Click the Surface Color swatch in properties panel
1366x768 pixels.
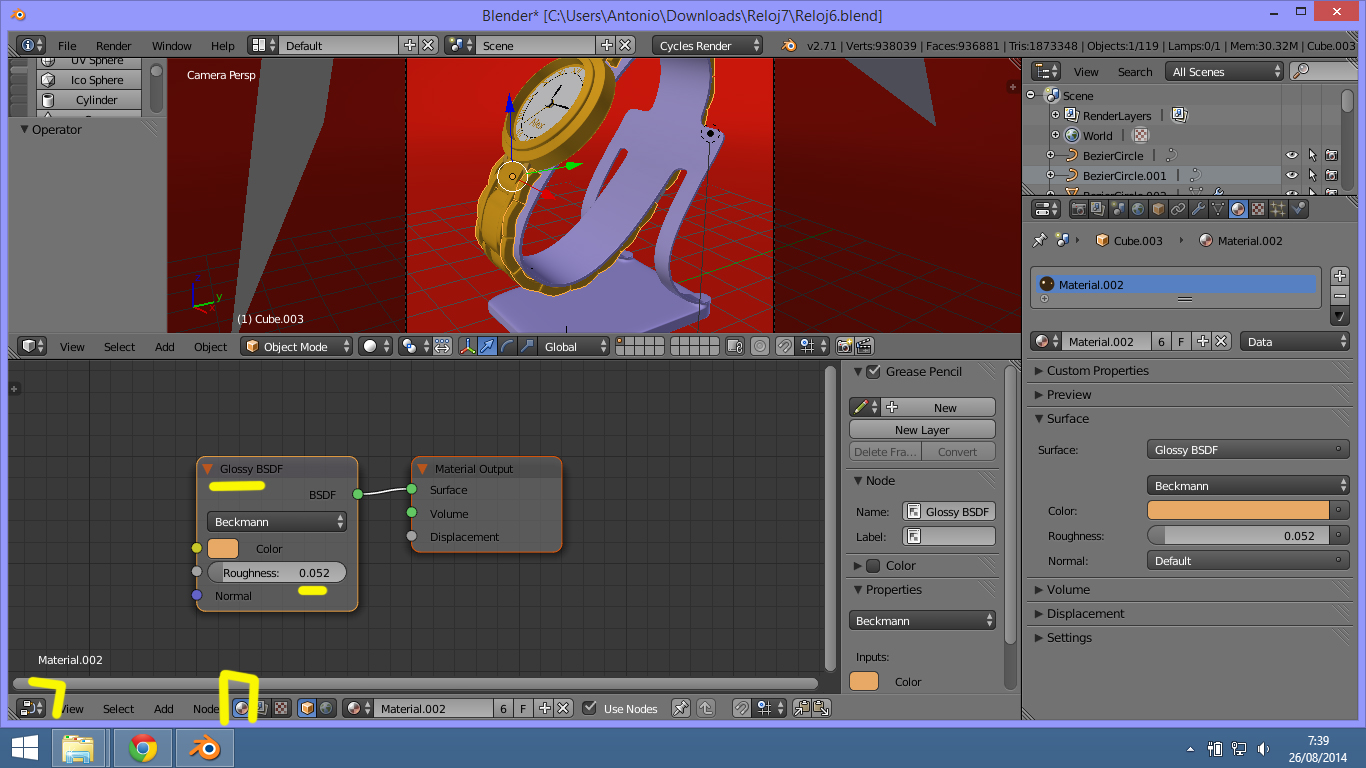pyautogui.click(x=1239, y=510)
